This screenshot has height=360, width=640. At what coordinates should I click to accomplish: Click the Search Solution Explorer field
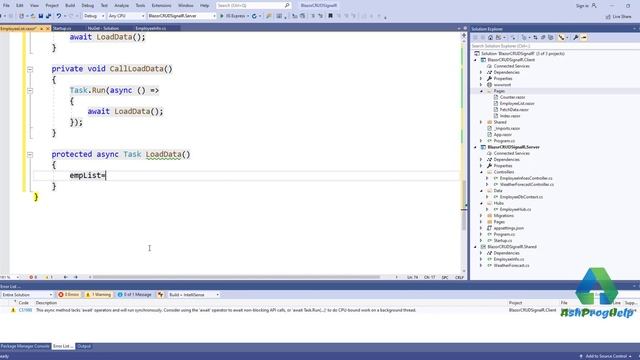[x=555, y=46]
